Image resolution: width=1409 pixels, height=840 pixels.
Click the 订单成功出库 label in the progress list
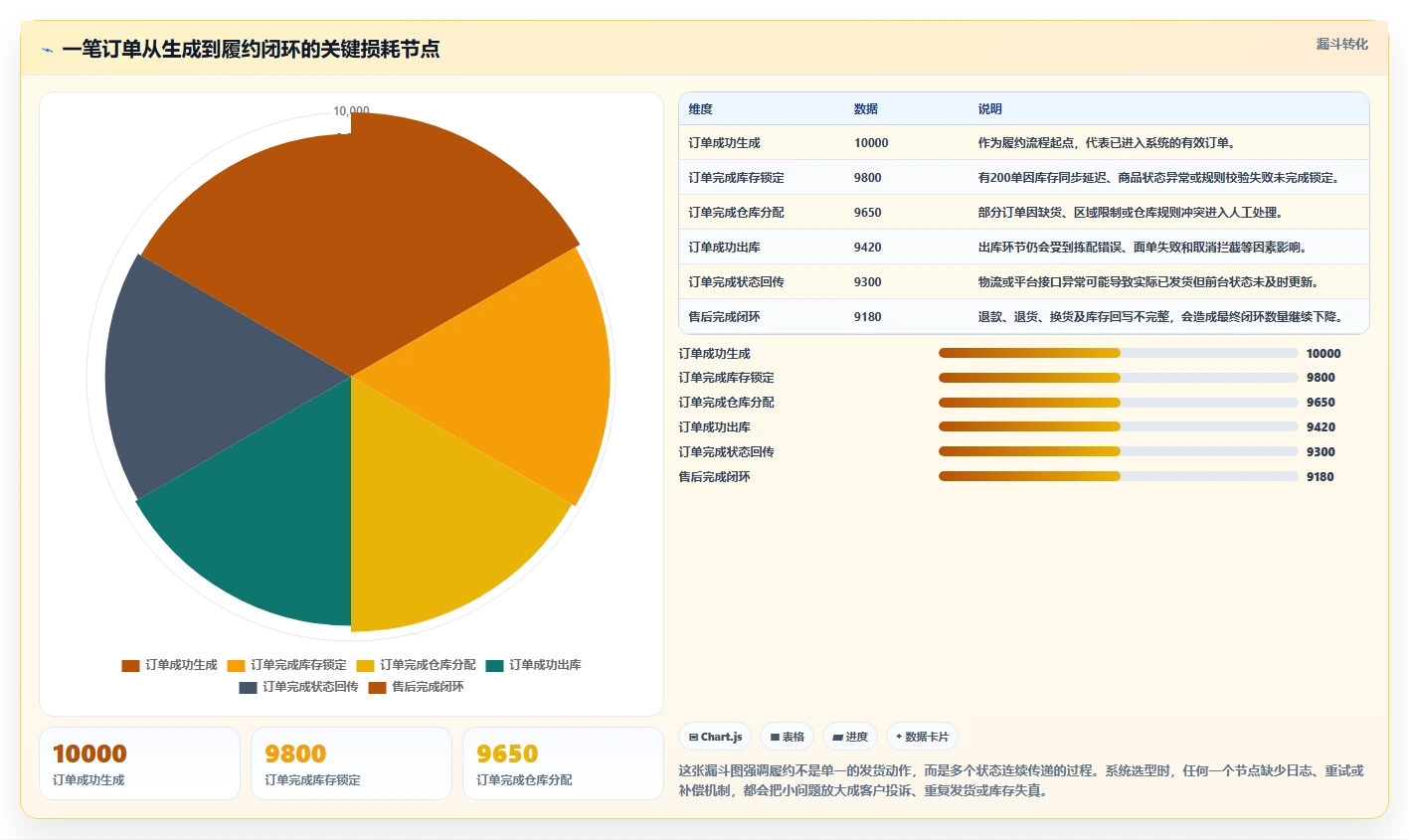click(714, 427)
